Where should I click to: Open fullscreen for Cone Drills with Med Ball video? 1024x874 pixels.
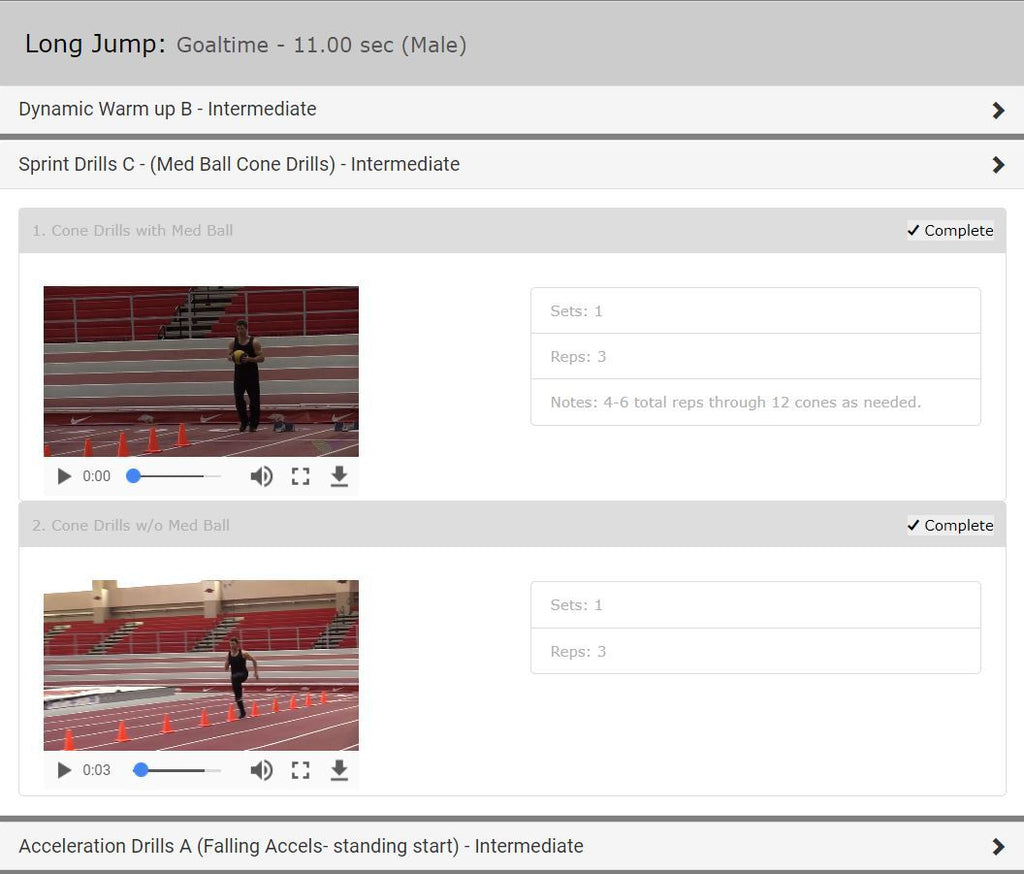(x=300, y=476)
